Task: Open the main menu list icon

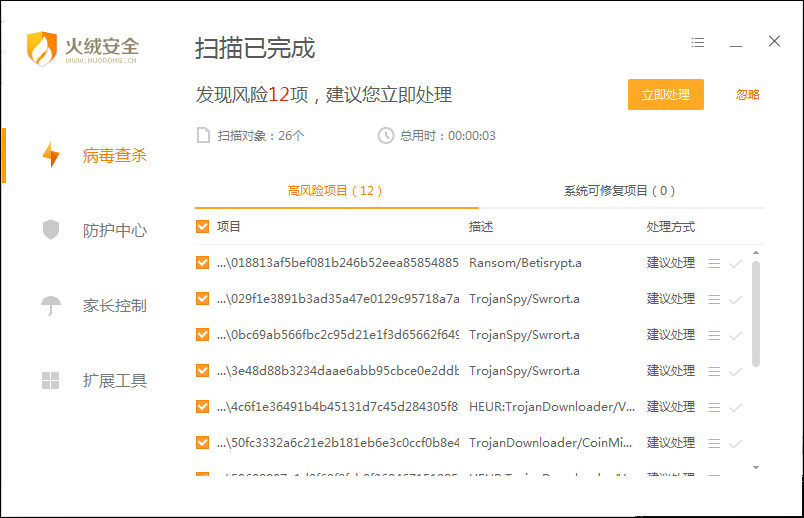Action: pyautogui.click(x=697, y=43)
